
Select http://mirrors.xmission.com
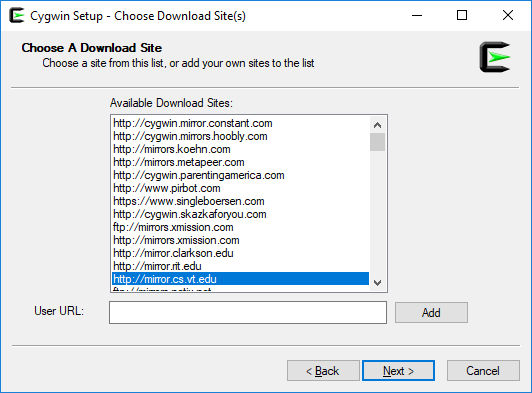pos(241,240)
